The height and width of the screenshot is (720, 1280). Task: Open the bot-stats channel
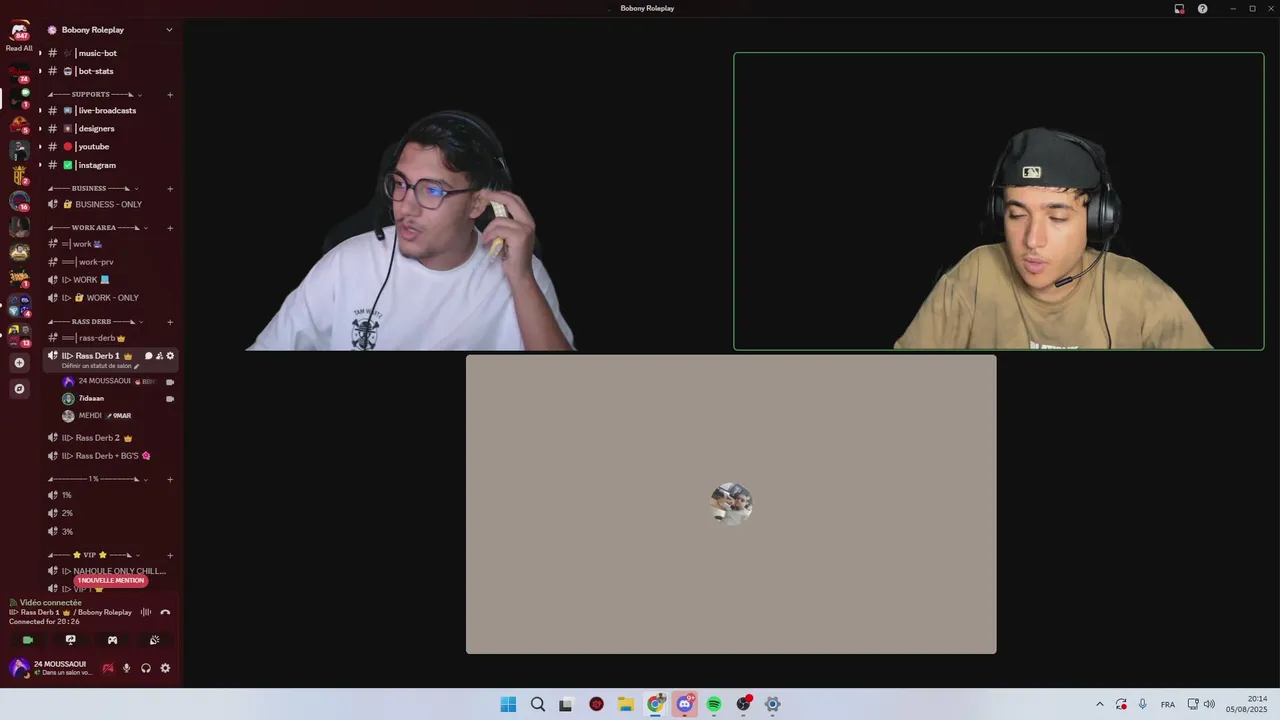(110, 71)
